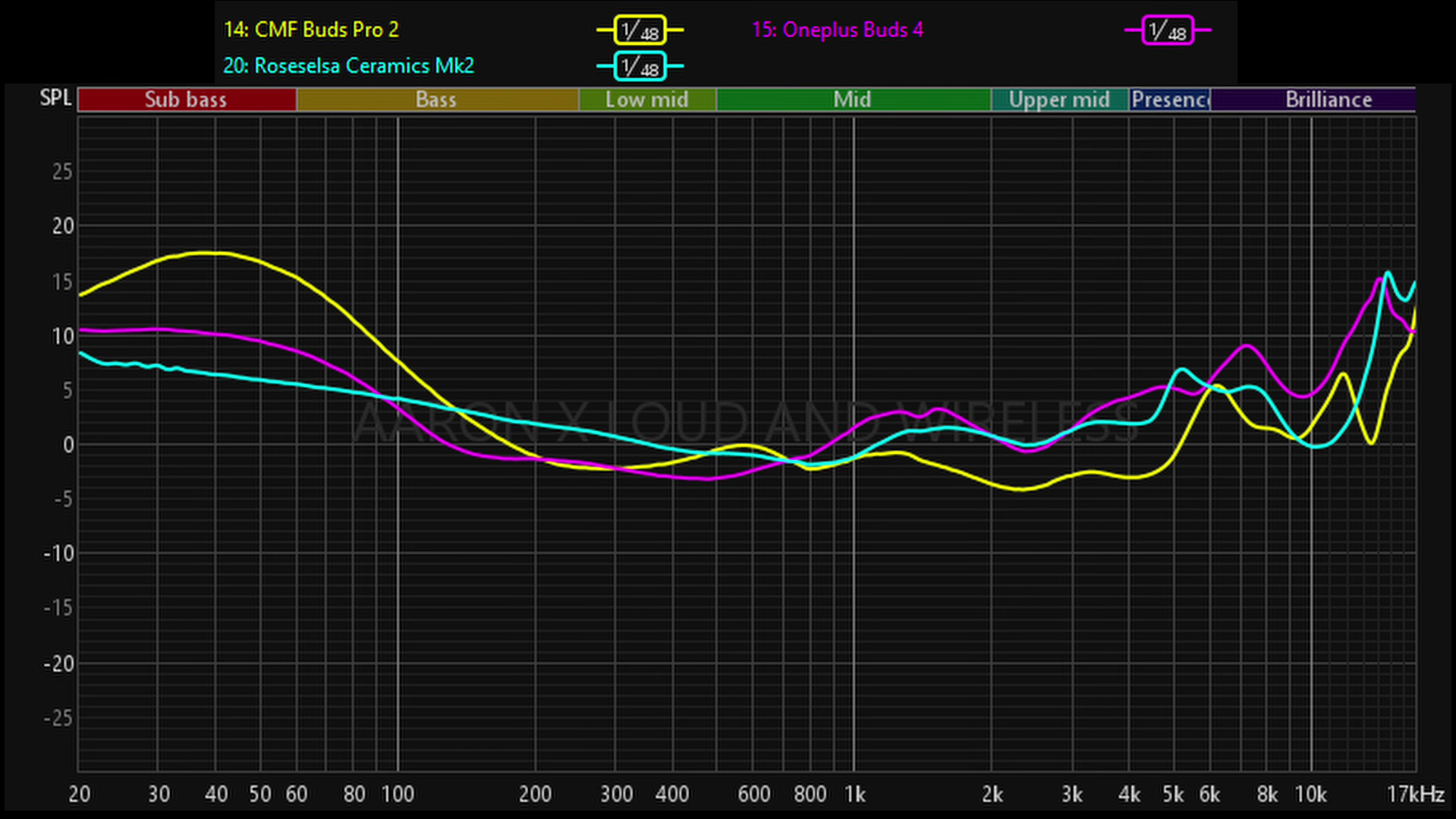Click the CMF Buds Pro 2 legend label

(x=311, y=30)
